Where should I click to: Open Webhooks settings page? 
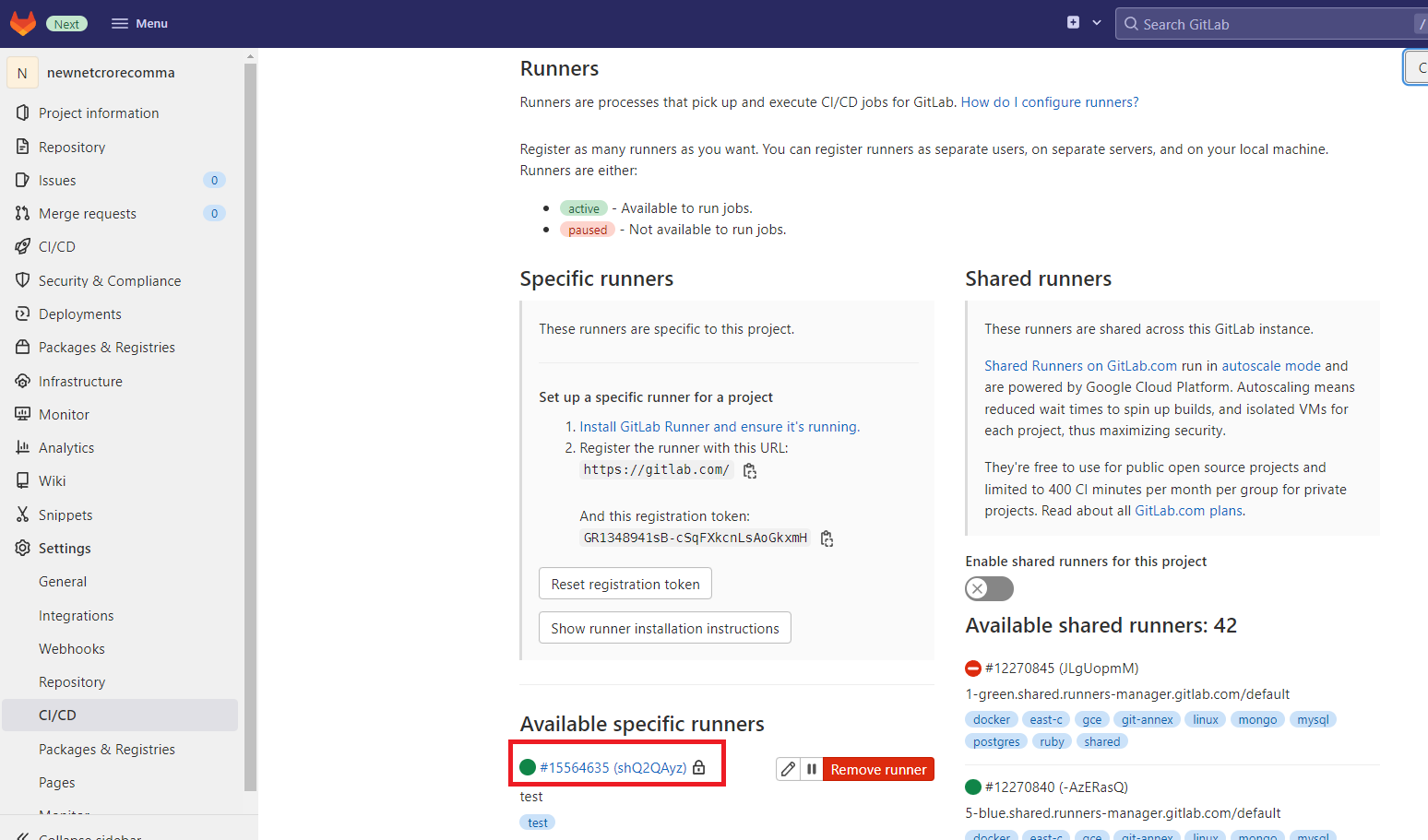coord(72,649)
